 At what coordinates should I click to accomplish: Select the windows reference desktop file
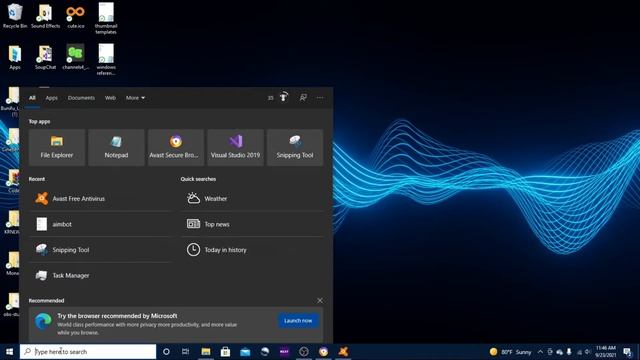pos(106,60)
